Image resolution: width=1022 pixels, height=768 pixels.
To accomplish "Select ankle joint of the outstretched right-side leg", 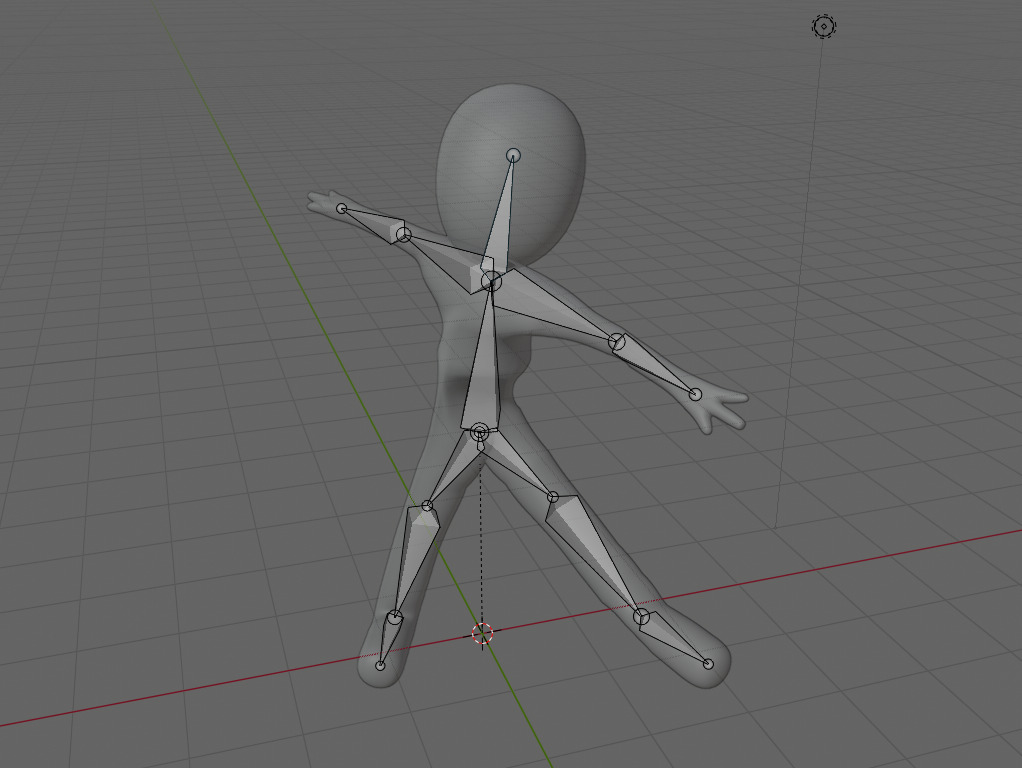I will (641, 617).
